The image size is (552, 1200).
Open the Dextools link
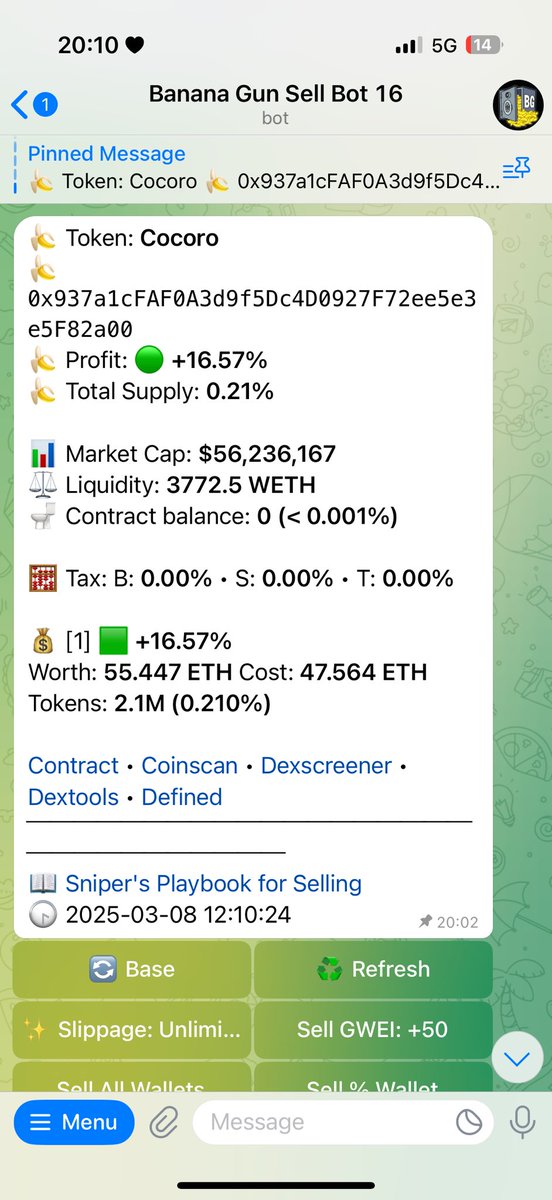[73, 798]
